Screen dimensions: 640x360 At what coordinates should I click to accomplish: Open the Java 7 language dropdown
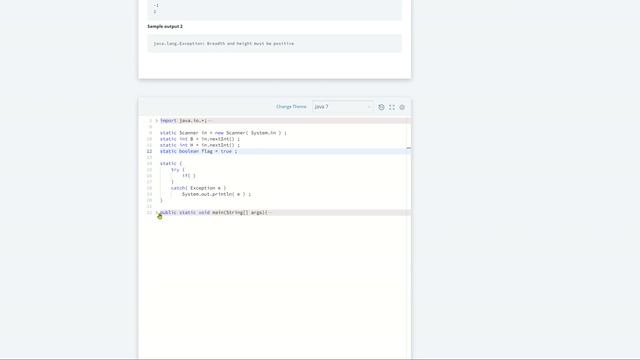click(x=342, y=107)
